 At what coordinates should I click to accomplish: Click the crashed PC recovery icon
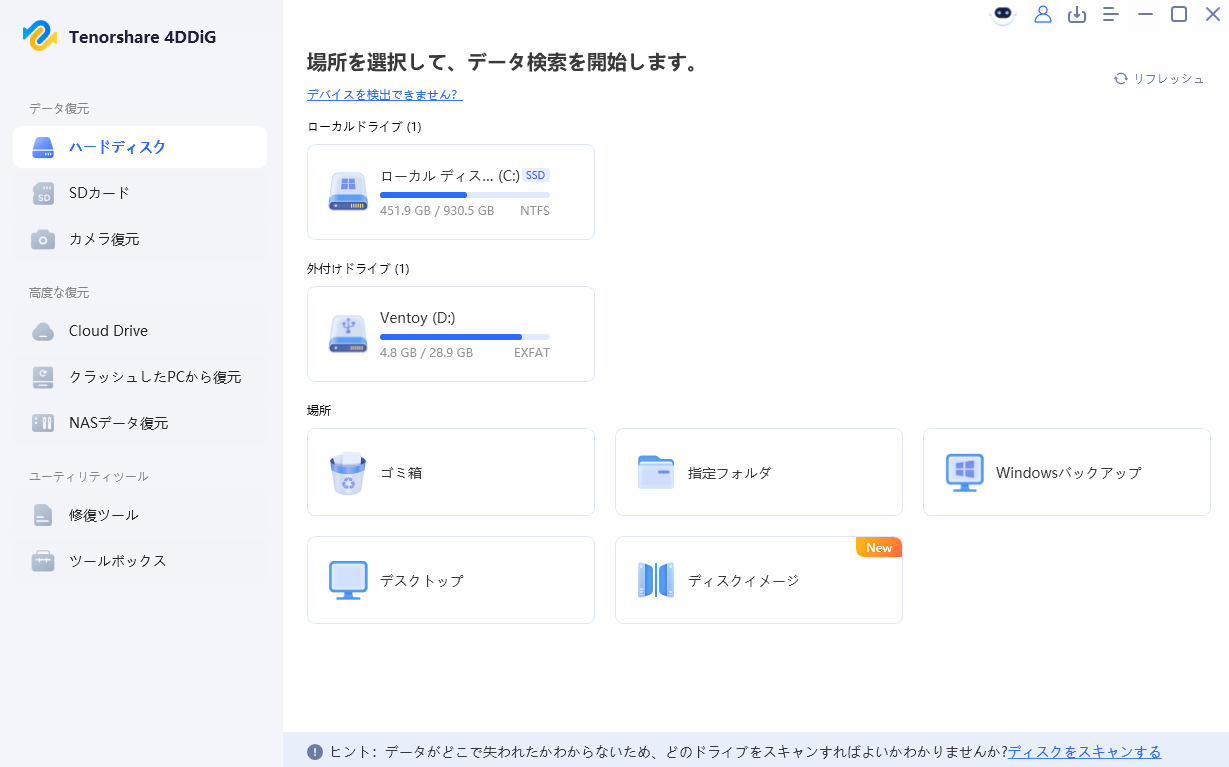coord(43,377)
